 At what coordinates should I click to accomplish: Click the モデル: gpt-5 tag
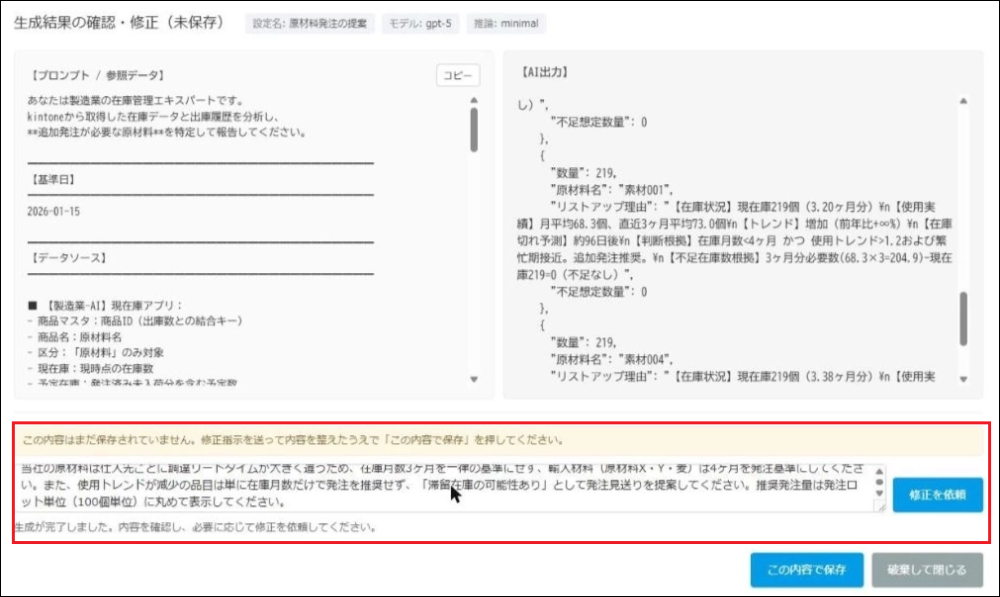click(x=420, y=24)
